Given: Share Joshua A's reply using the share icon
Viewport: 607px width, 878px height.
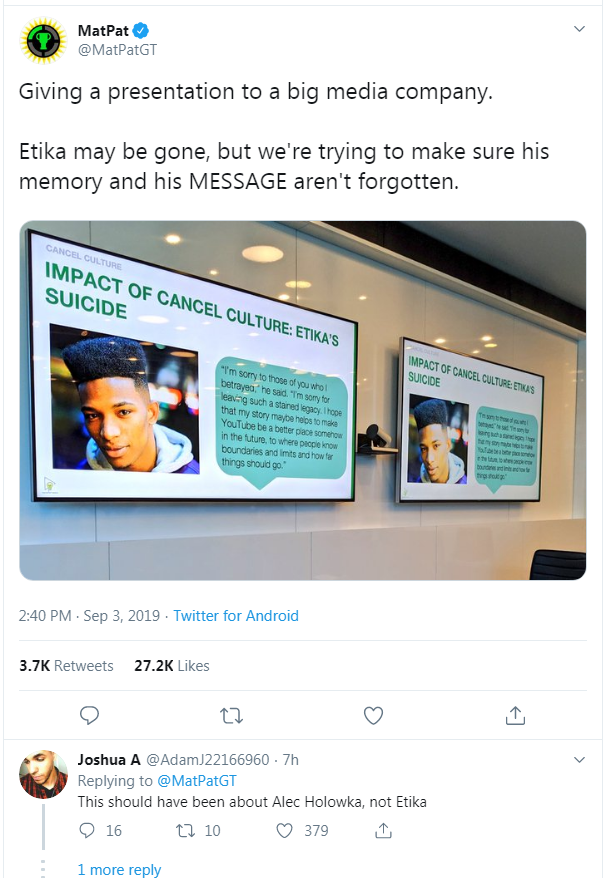Looking at the screenshot, I should click(383, 830).
